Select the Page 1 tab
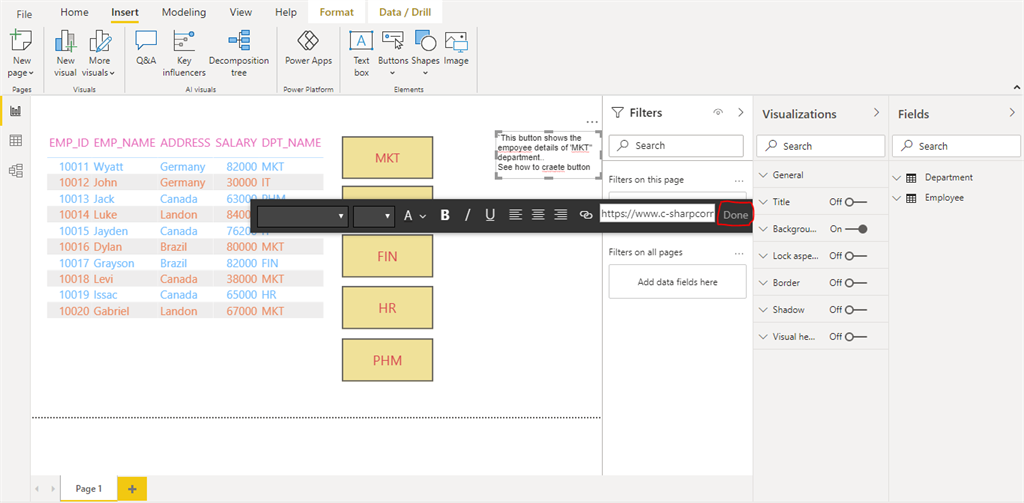Screen dimensions: 1024x503 click(89, 489)
